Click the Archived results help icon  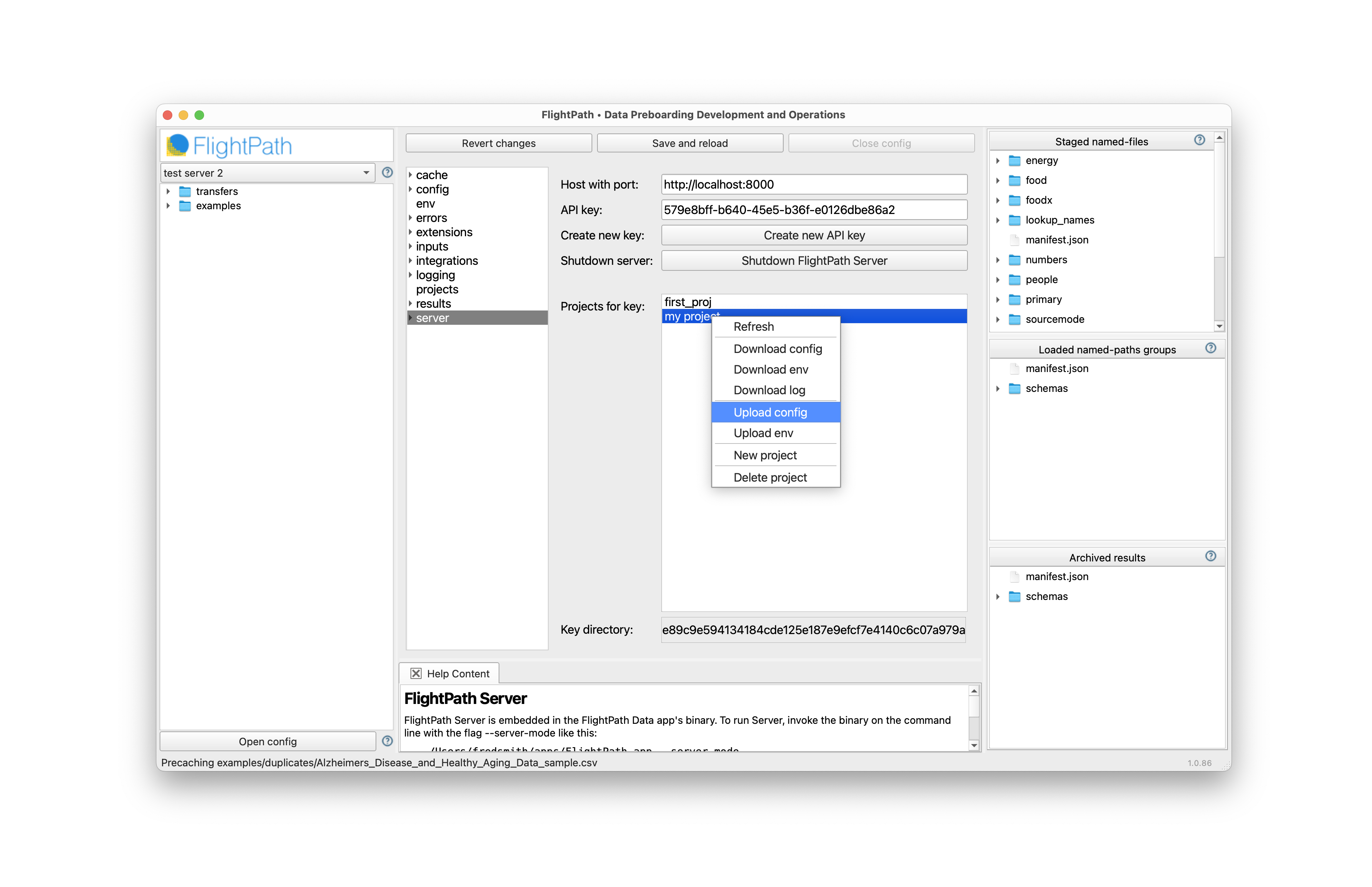point(1210,556)
